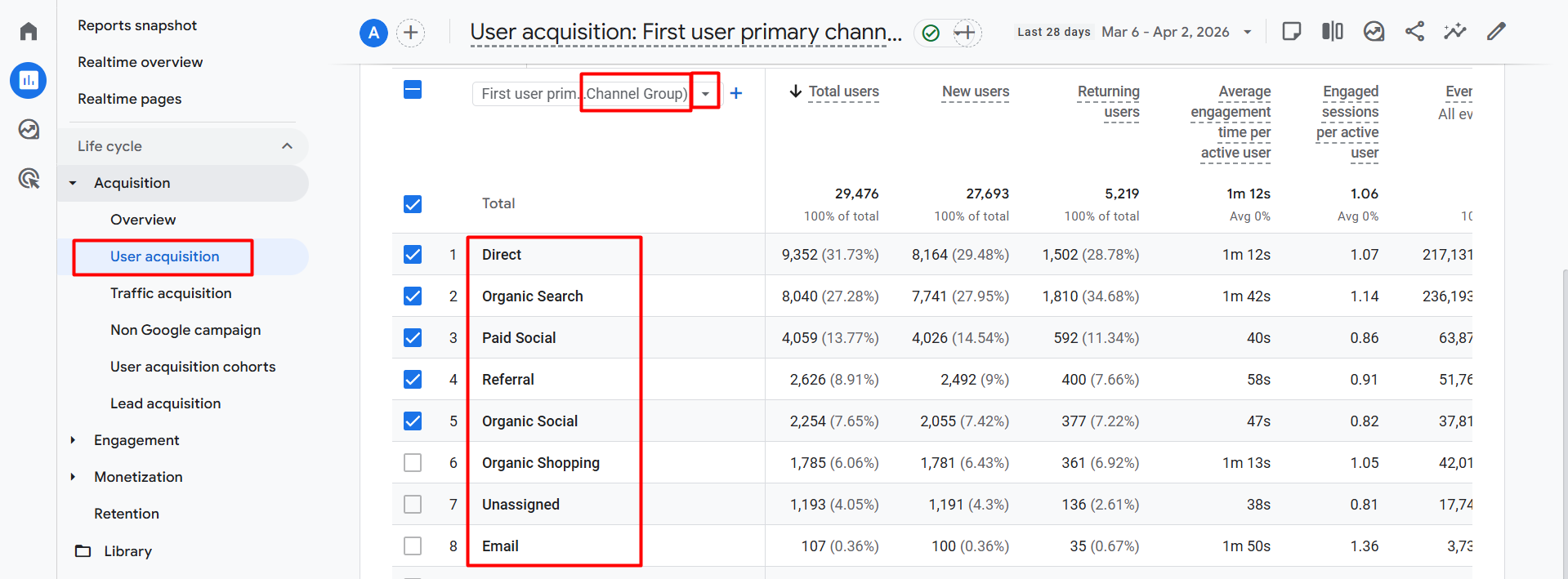Open the Explore icon in left rail
Screen dimensions: 1568x579
tap(29, 129)
